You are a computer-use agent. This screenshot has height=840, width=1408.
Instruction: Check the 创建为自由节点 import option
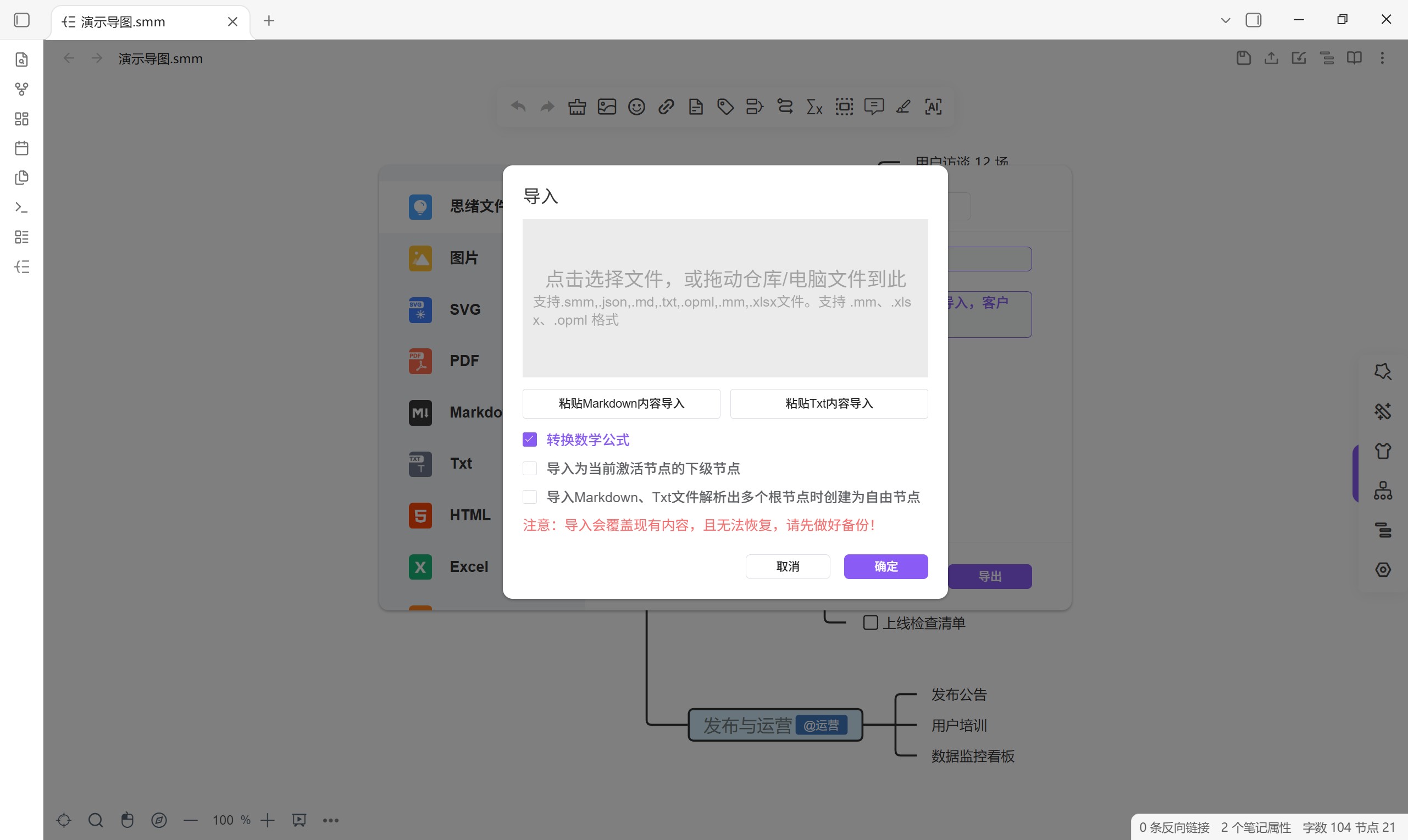530,497
